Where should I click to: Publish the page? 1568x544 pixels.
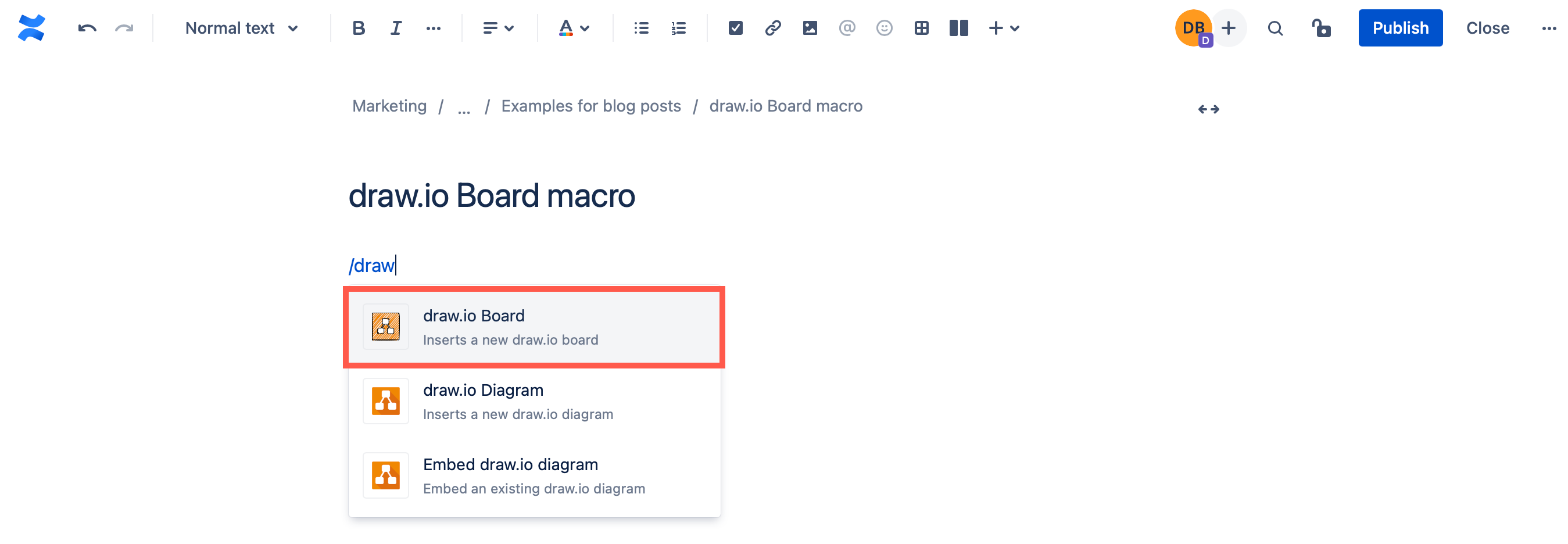point(1400,27)
